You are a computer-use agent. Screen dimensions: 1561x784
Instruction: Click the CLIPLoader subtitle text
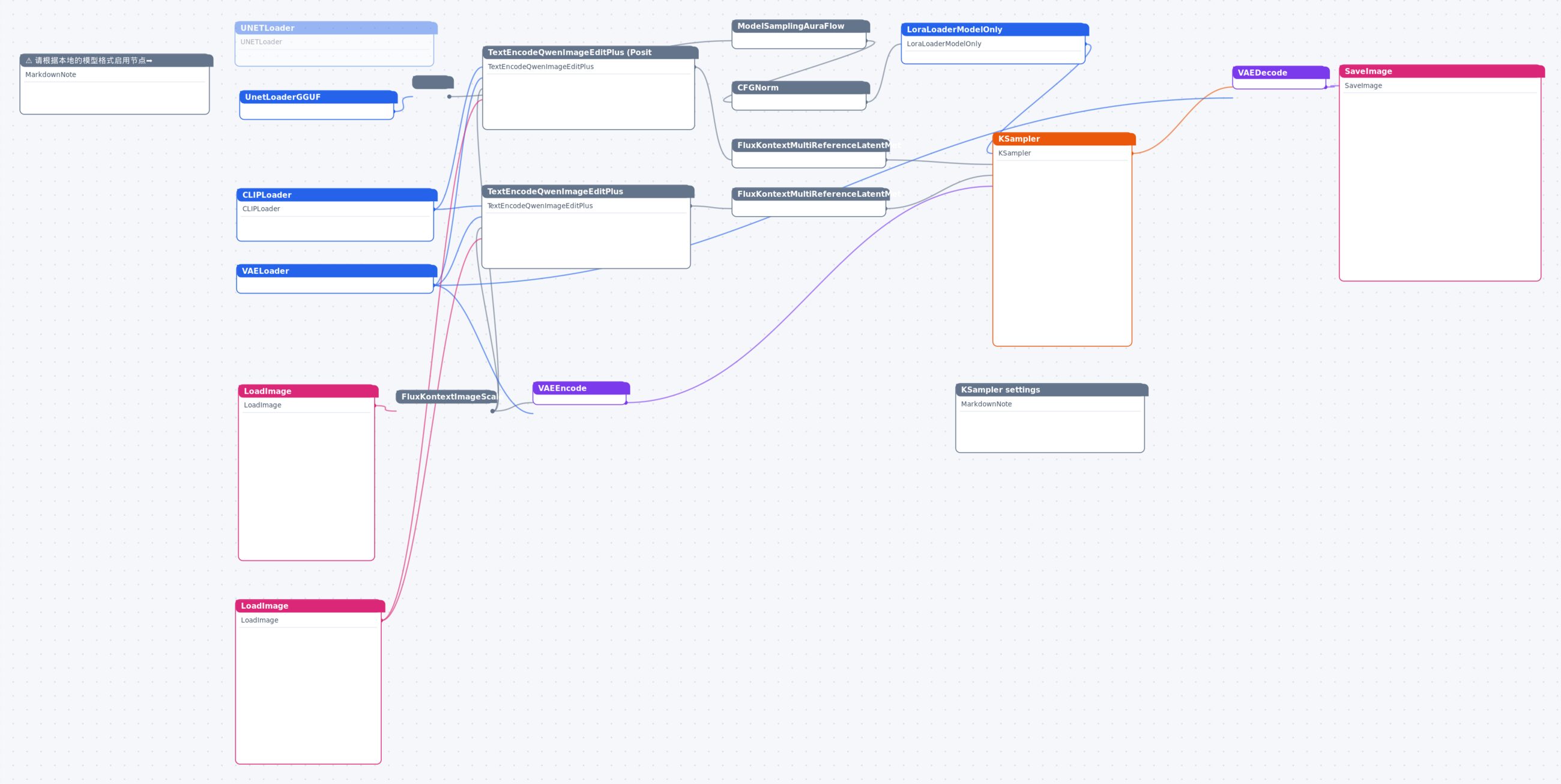pos(261,209)
